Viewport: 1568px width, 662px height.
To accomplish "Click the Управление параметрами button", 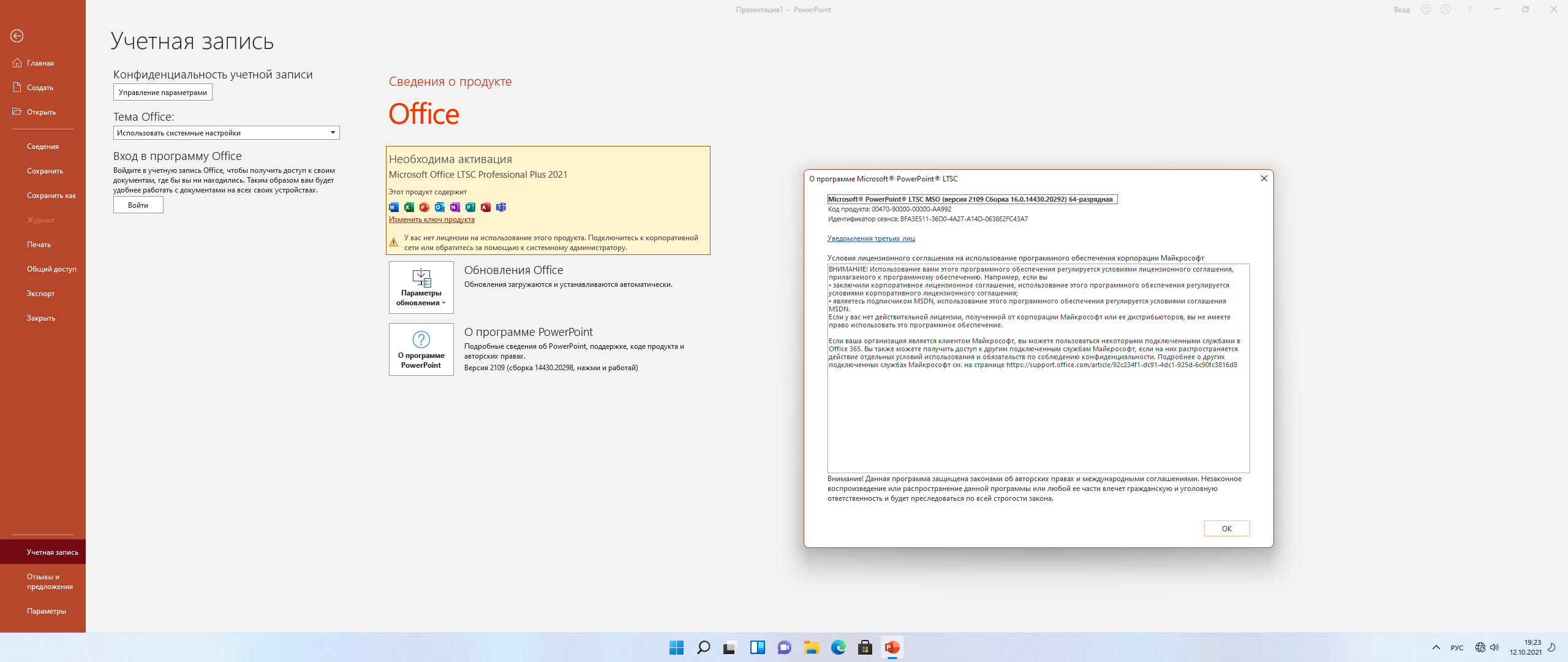I will (163, 93).
